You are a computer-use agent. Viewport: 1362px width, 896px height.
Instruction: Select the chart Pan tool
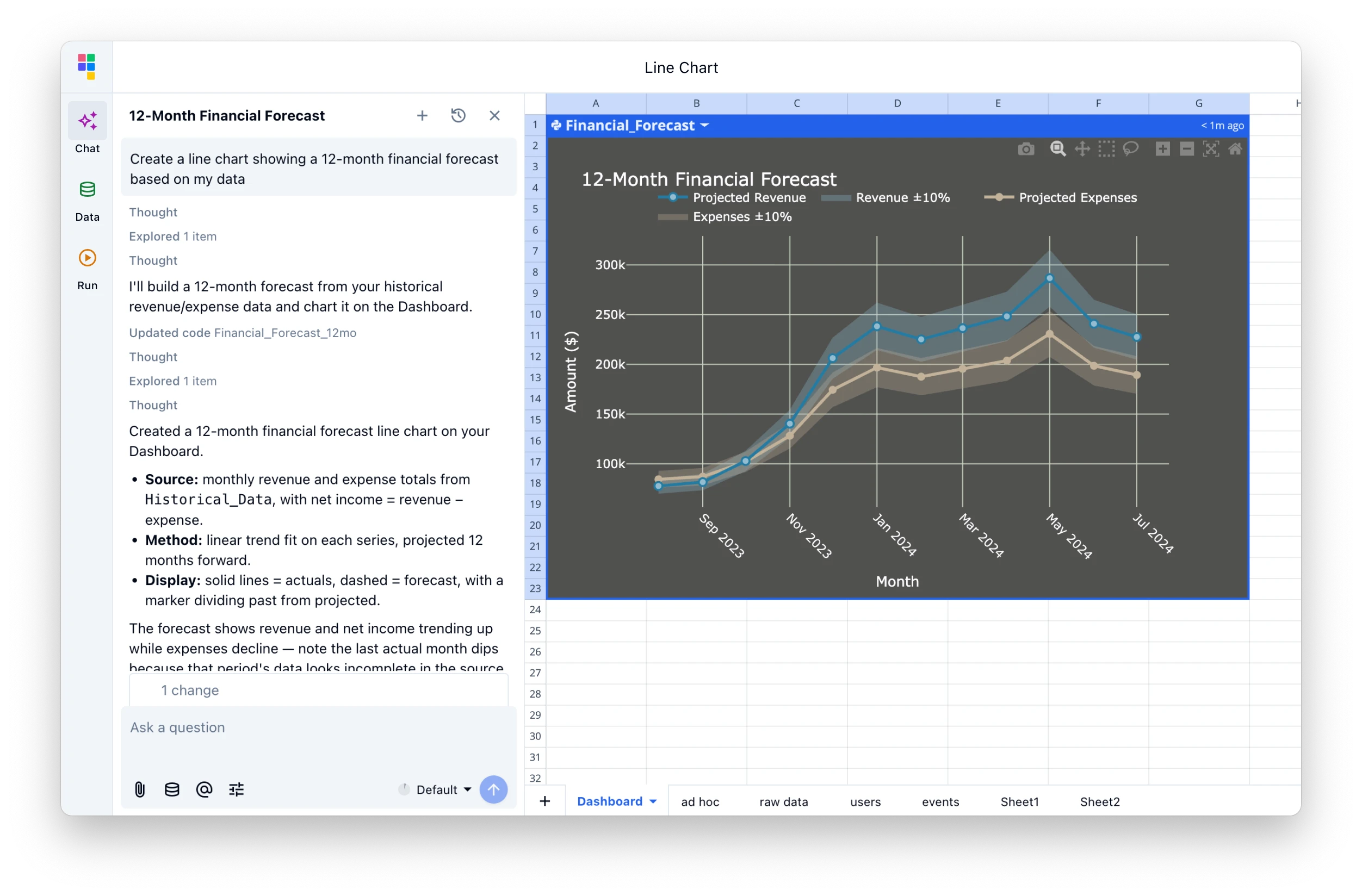[1081, 150]
